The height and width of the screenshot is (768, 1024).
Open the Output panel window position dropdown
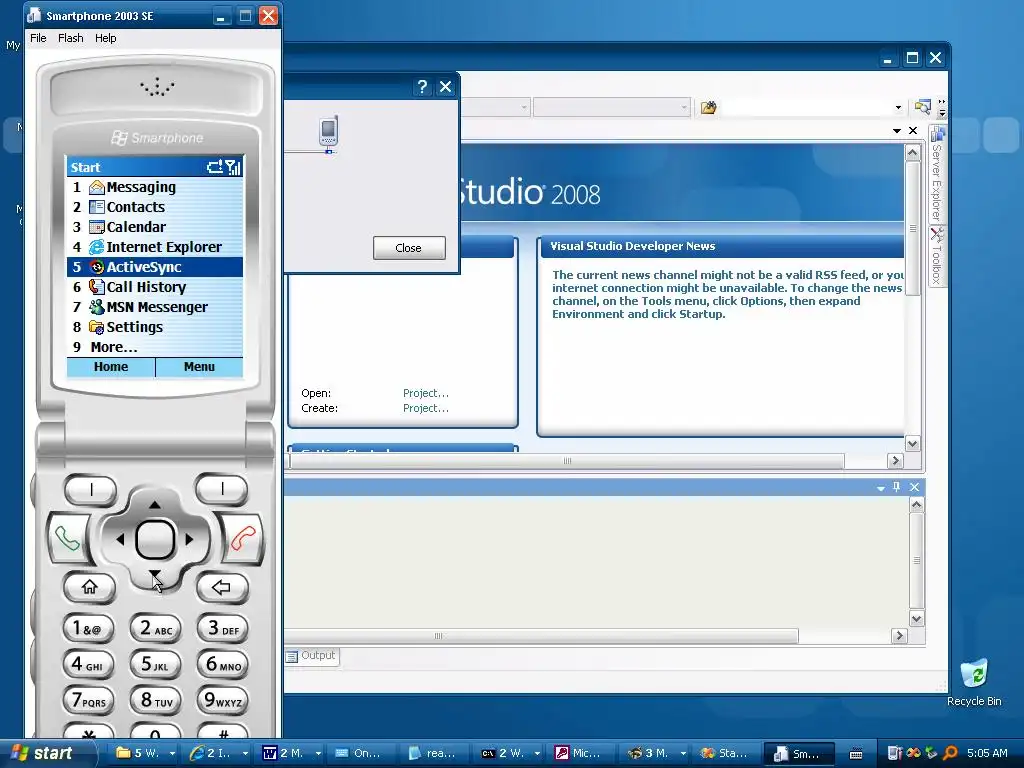click(x=880, y=488)
